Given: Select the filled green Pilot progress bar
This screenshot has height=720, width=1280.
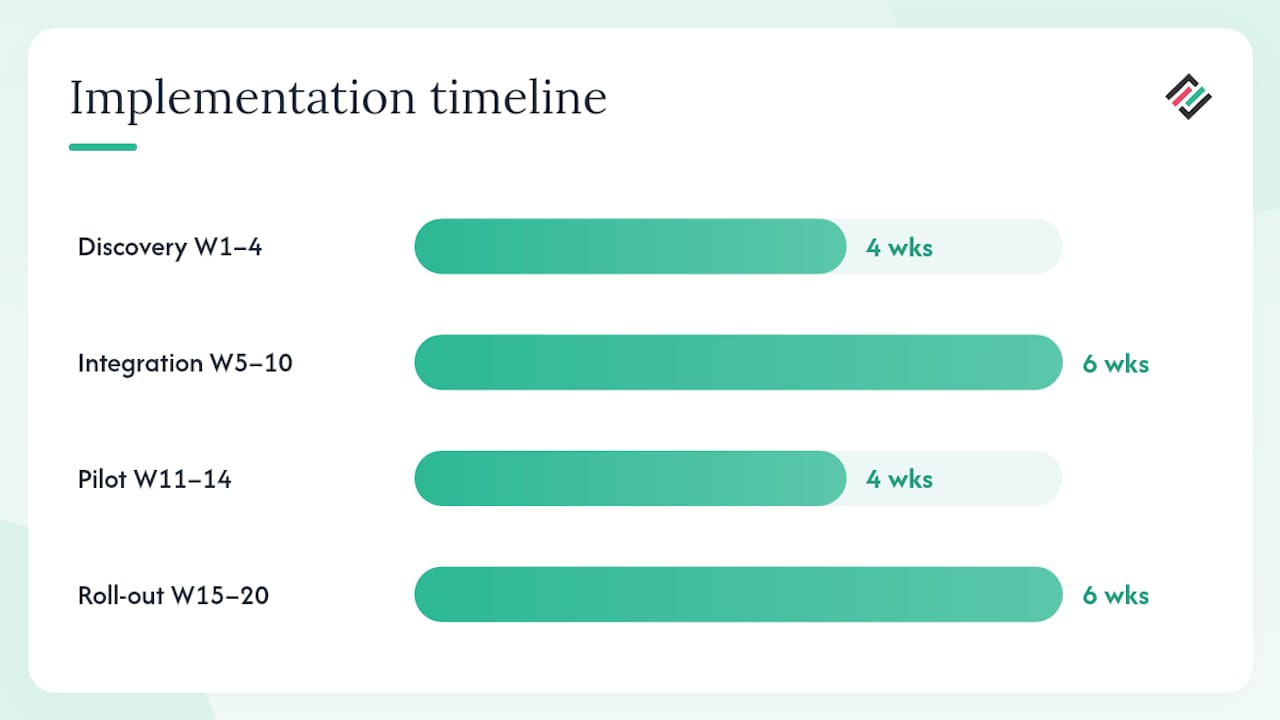Looking at the screenshot, I should pos(631,478).
